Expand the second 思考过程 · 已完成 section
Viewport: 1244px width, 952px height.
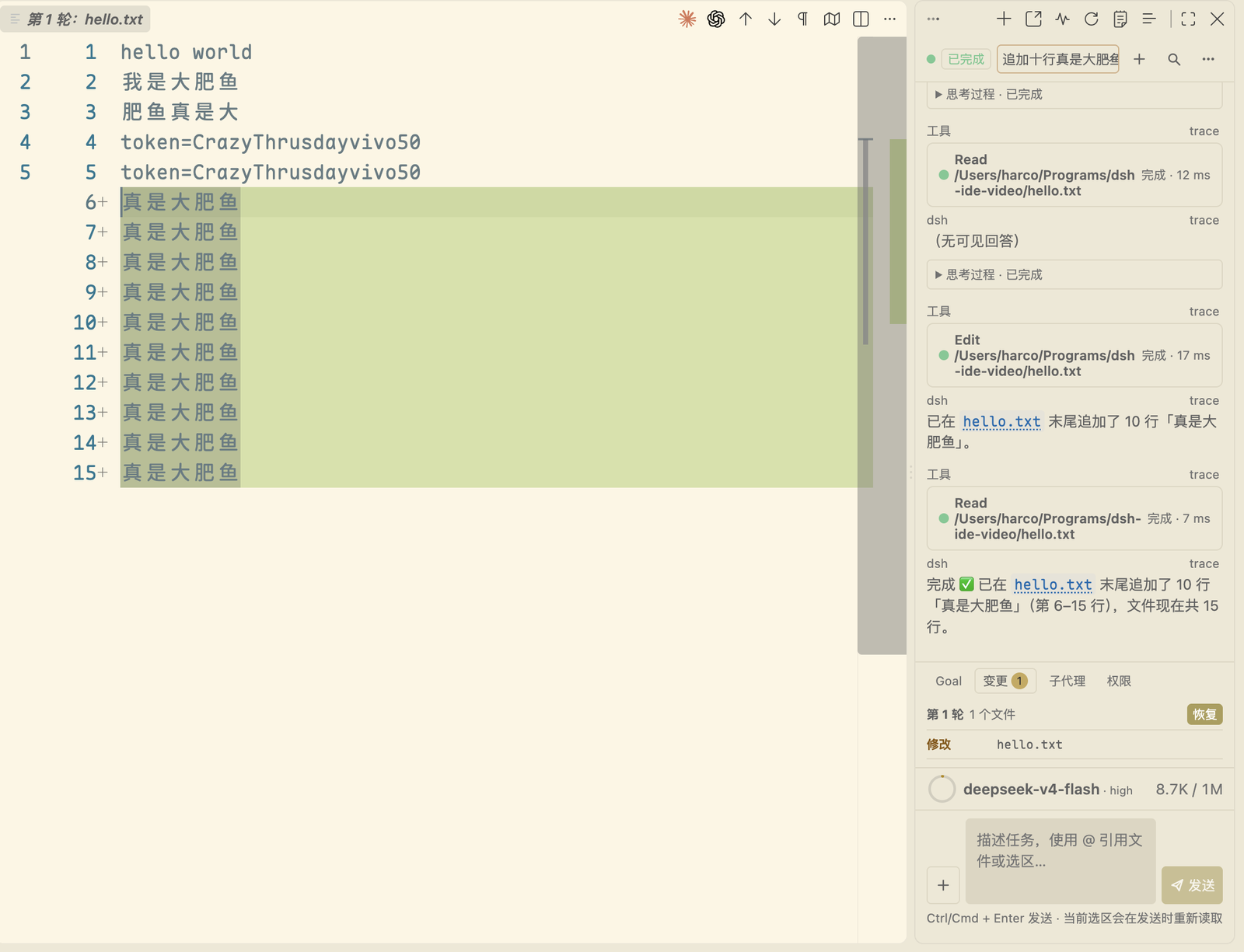(x=1075, y=274)
